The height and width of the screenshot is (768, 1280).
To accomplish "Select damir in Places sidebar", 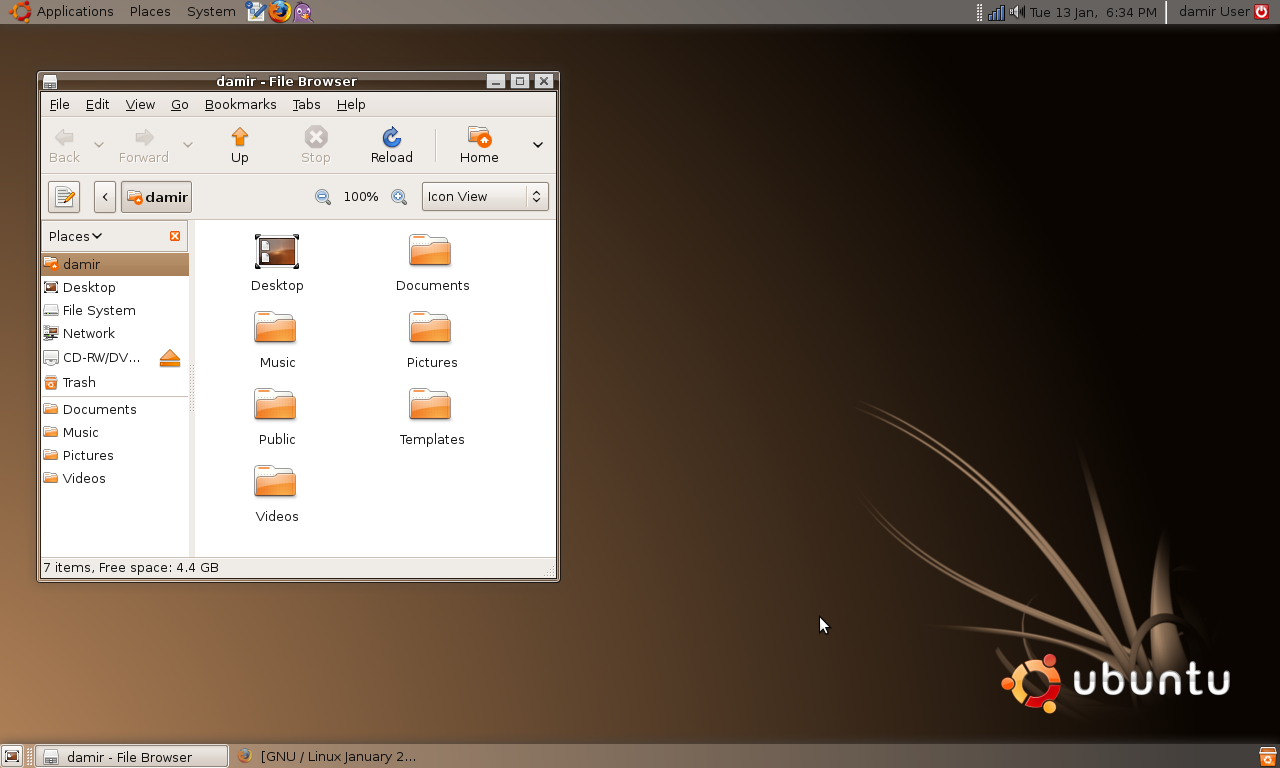I will [115, 264].
